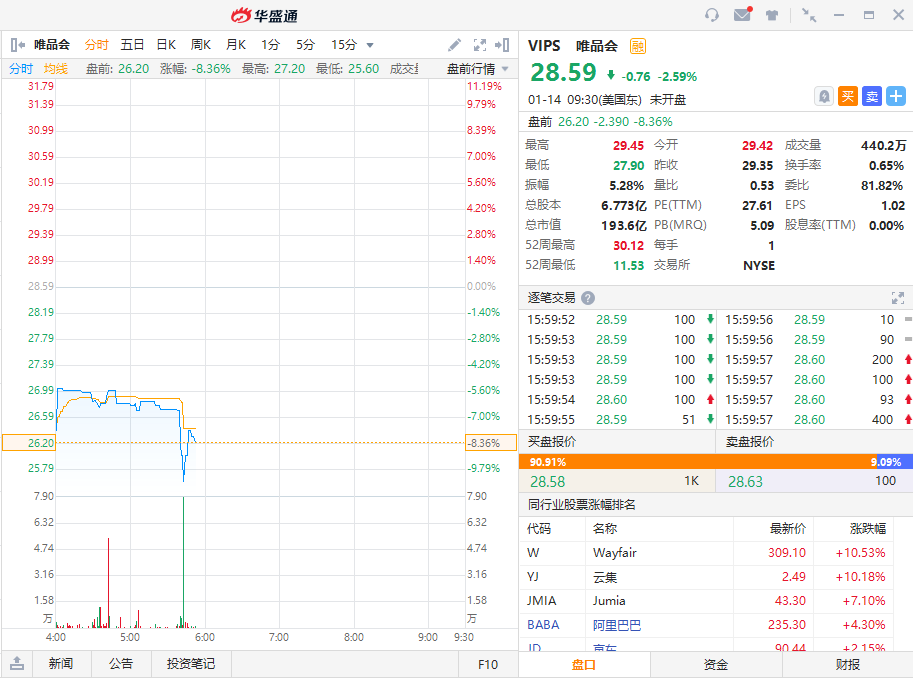Click the 名称 column header
The height and width of the screenshot is (678, 913).
point(605,528)
